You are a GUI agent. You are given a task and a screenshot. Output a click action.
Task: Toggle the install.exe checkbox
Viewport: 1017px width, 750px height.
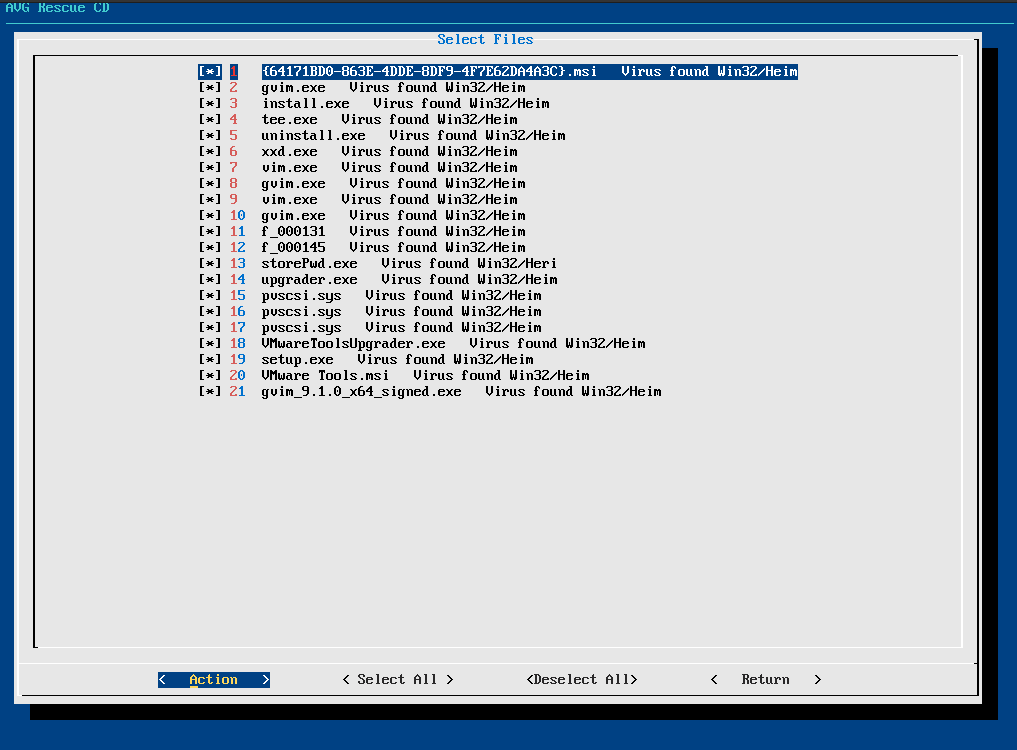209,103
